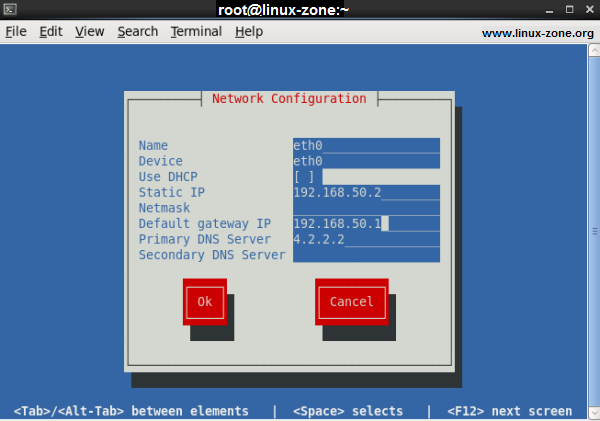Click the '<Space> selects' hint text
Viewport: 600px width, 421px height.
348,411
